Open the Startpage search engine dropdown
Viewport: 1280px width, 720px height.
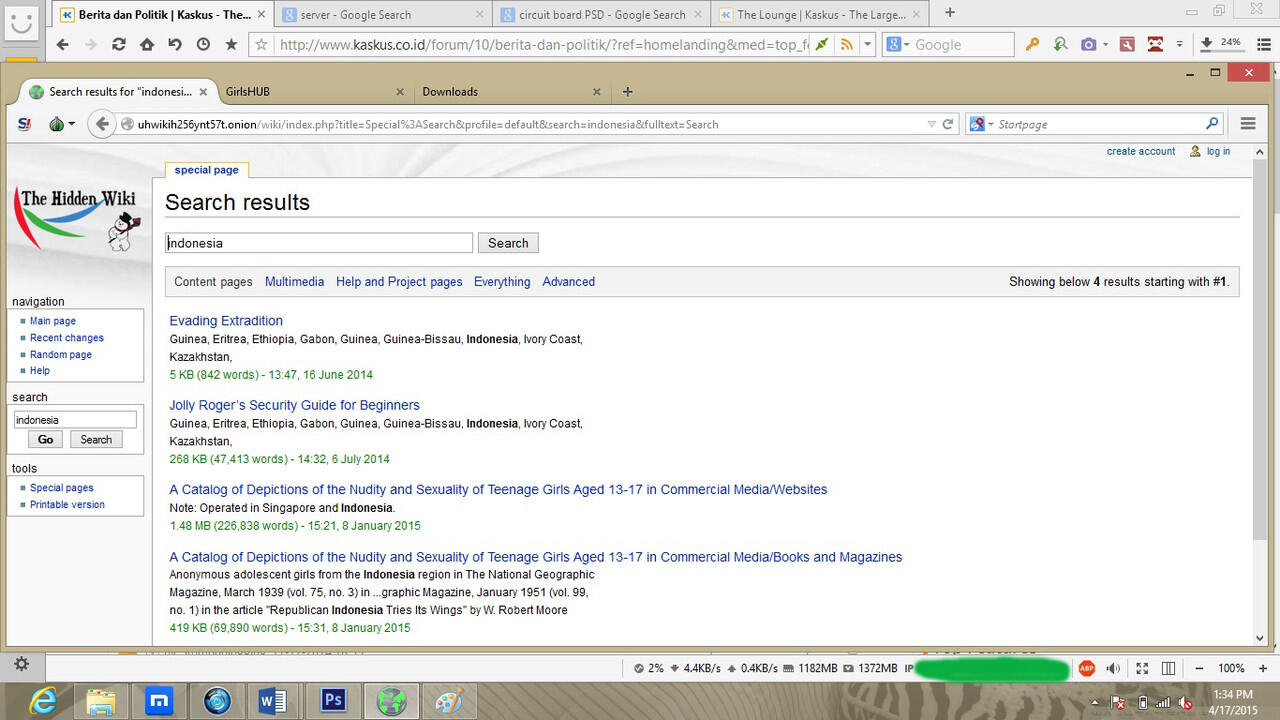click(982, 124)
